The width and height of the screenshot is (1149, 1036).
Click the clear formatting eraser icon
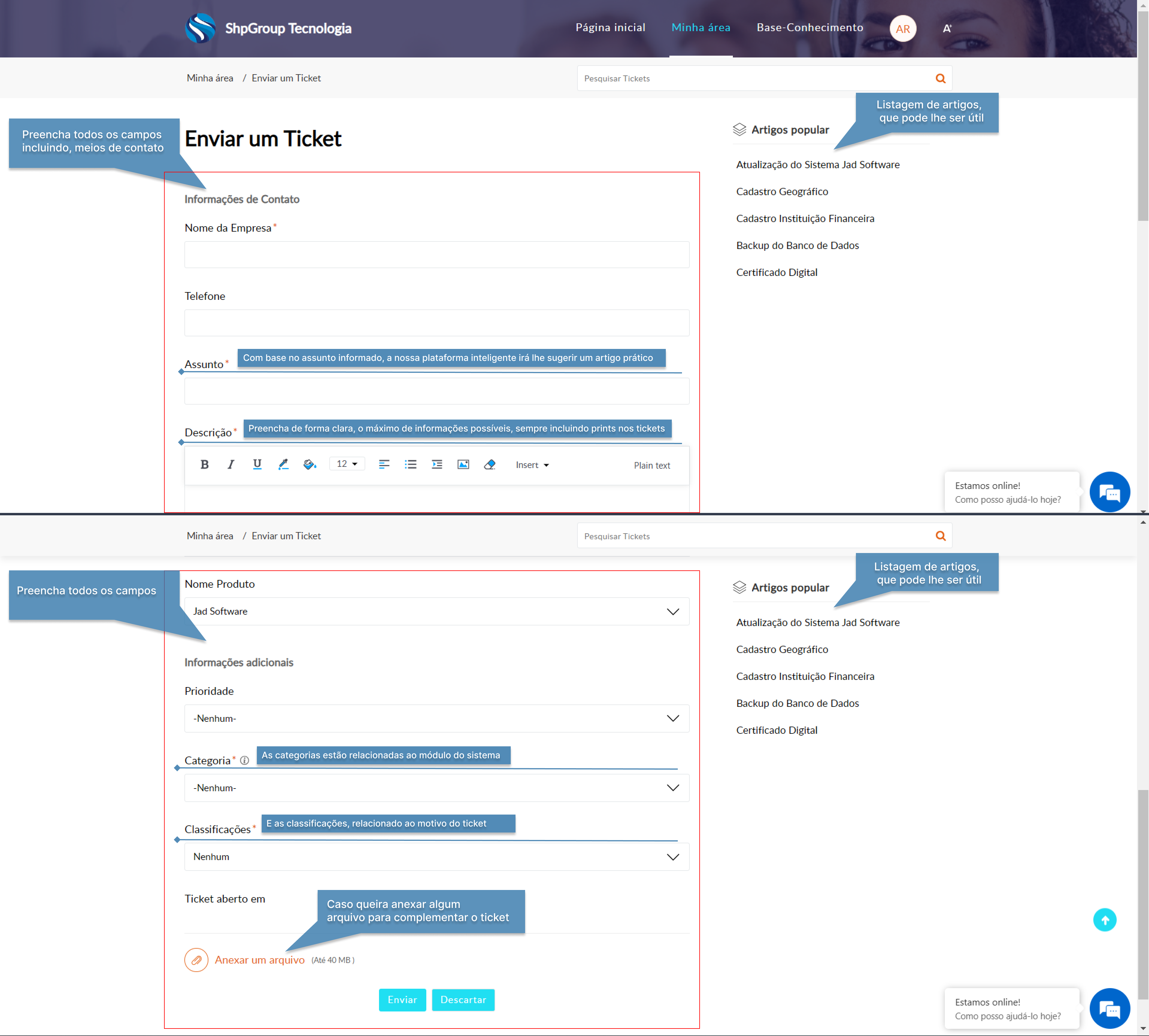(489, 464)
